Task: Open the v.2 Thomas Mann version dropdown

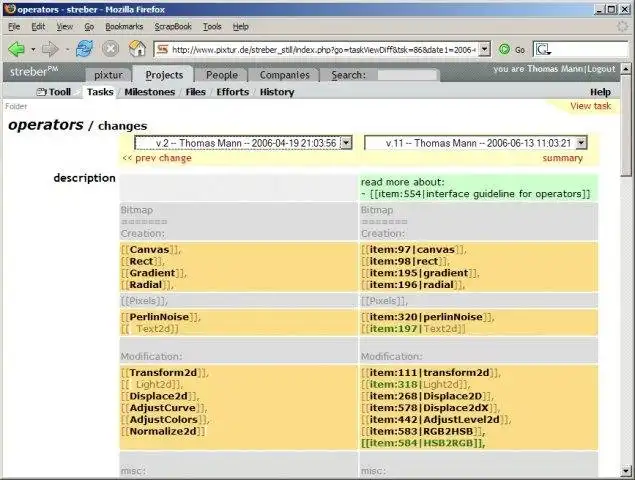Action: [346, 143]
